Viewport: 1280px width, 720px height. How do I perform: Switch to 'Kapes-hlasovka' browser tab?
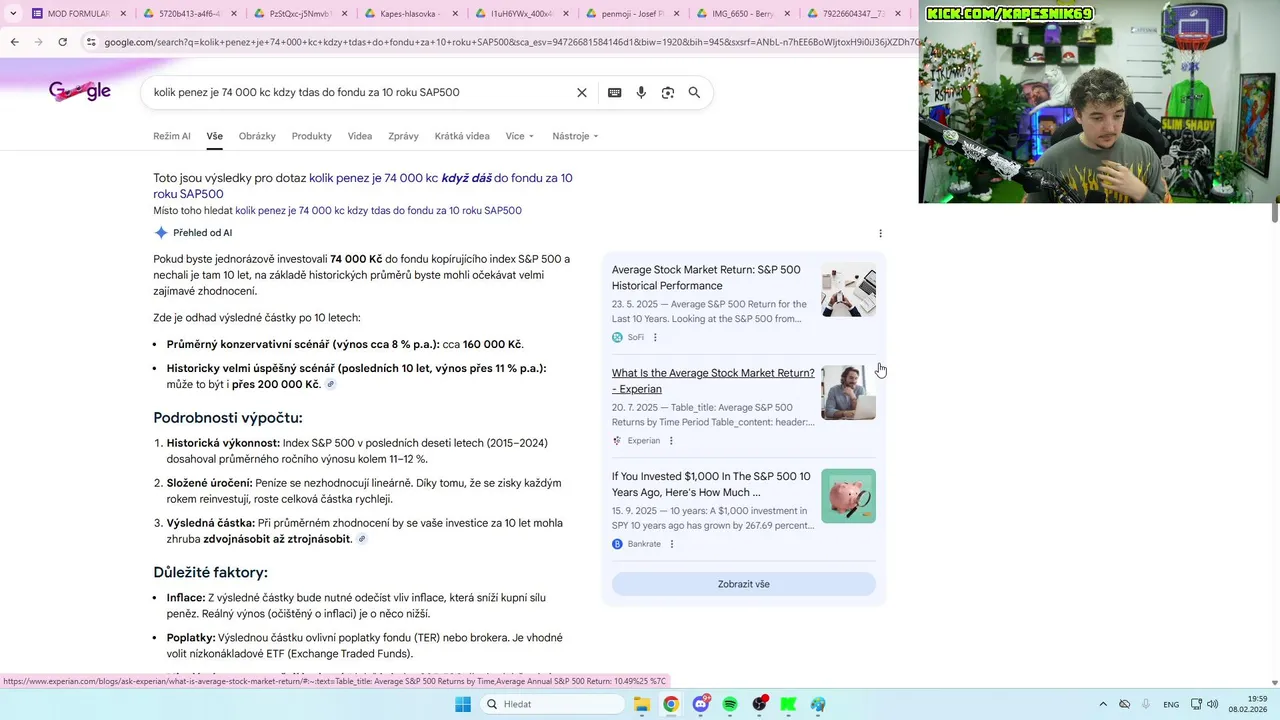point(410,14)
